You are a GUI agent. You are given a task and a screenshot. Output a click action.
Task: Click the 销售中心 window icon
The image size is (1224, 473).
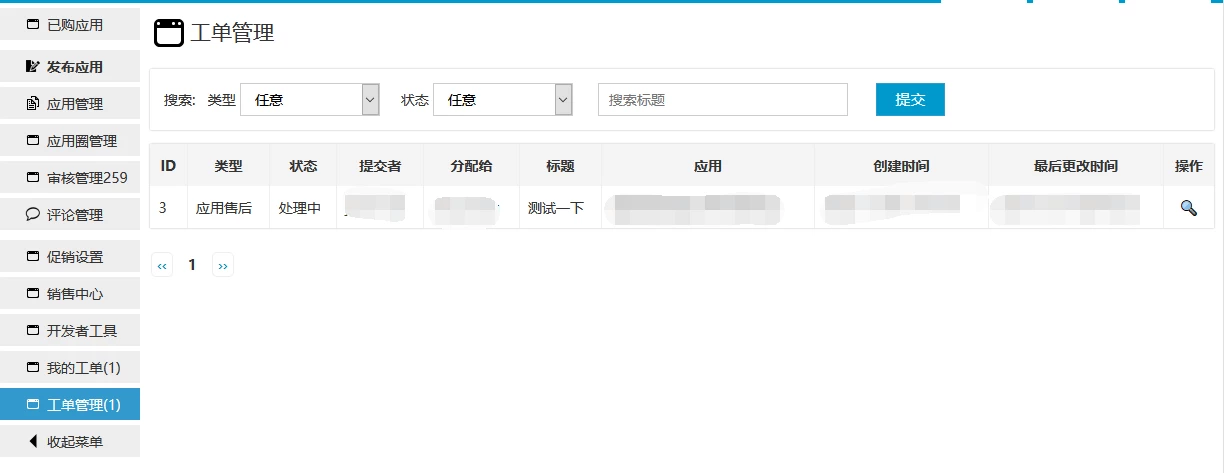click(x=32, y=294)
